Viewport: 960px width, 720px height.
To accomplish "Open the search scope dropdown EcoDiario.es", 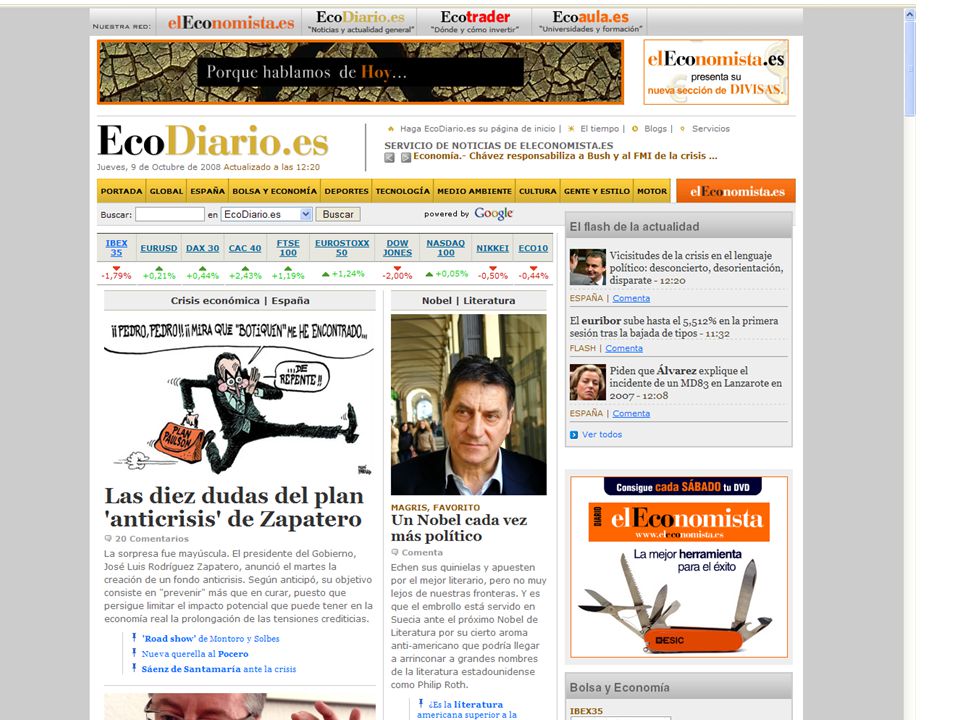I will [x=267, y=214].
